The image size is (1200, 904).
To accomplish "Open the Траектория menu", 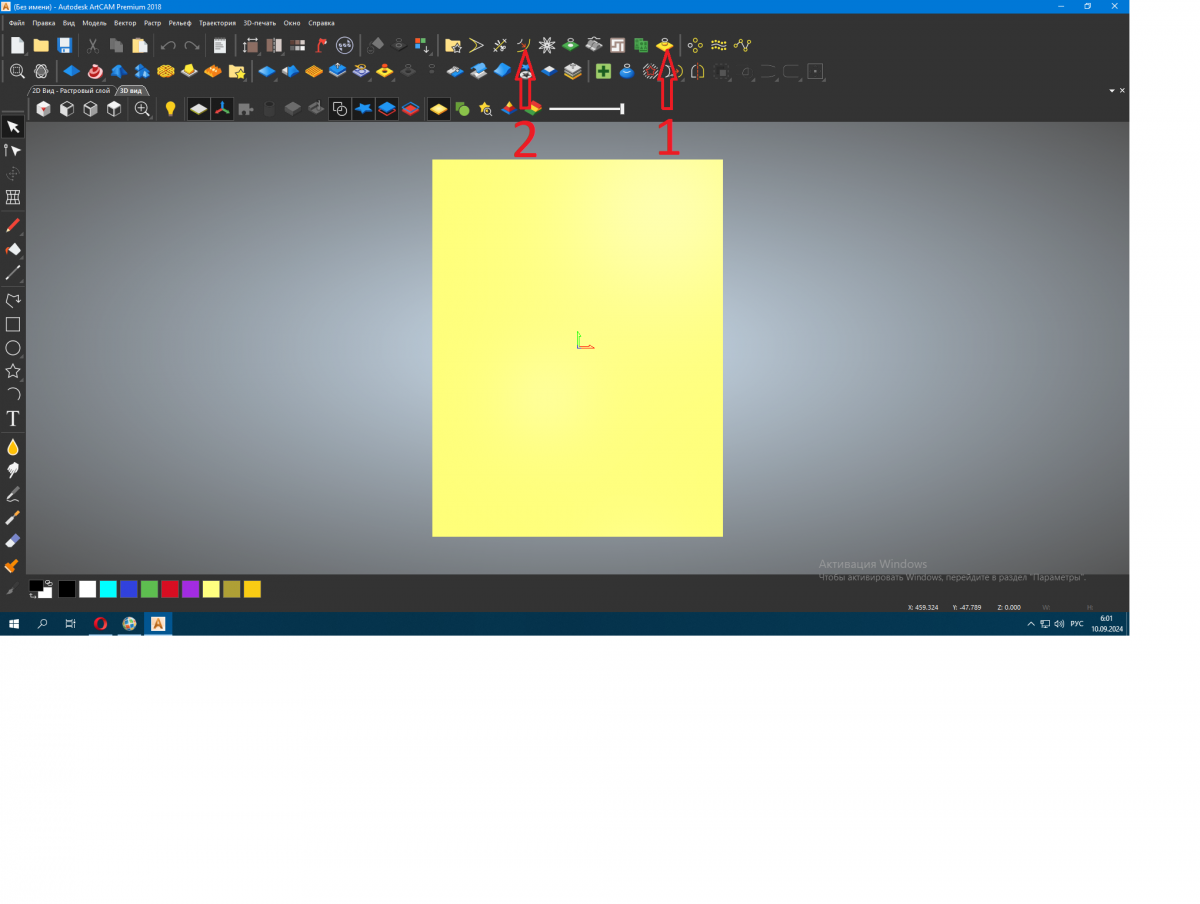I will [217, 22].
